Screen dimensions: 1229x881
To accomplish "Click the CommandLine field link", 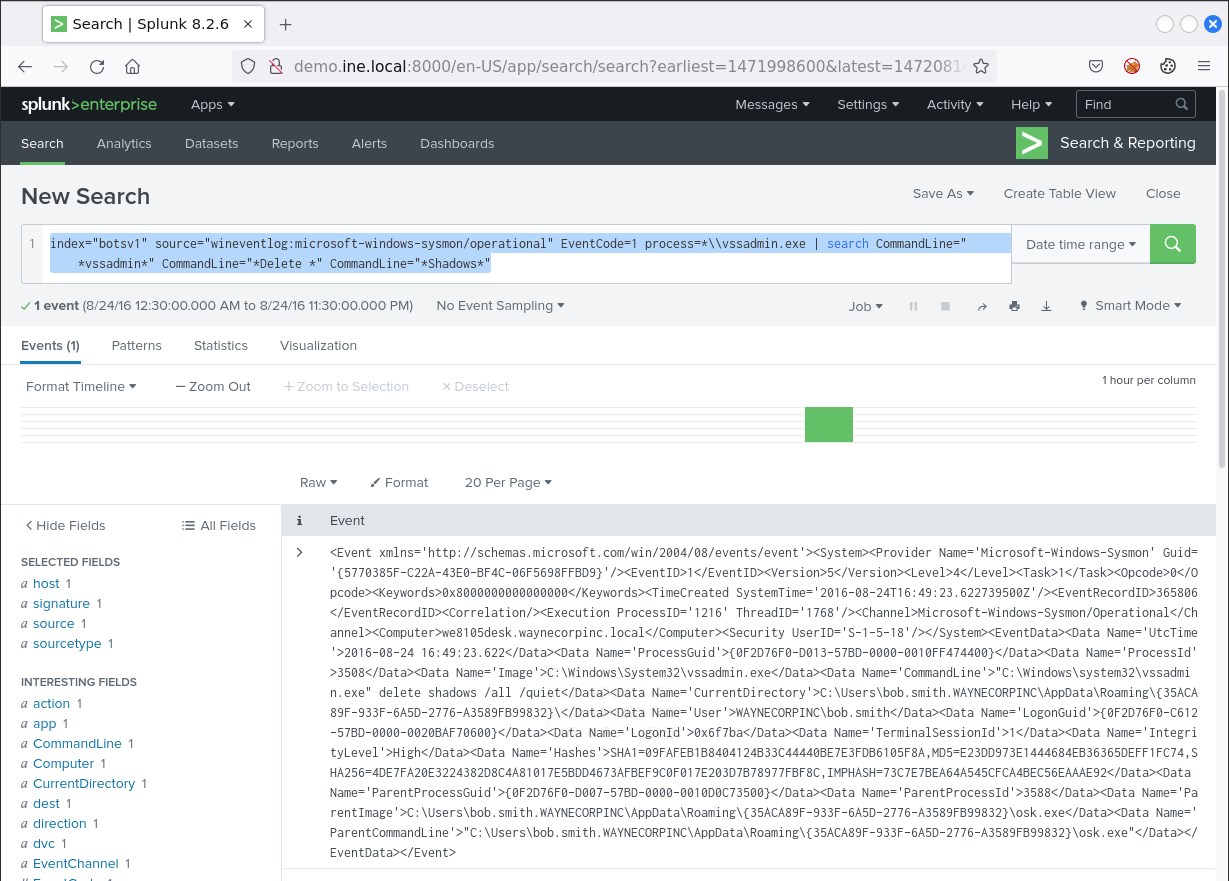I will (77, 743).
